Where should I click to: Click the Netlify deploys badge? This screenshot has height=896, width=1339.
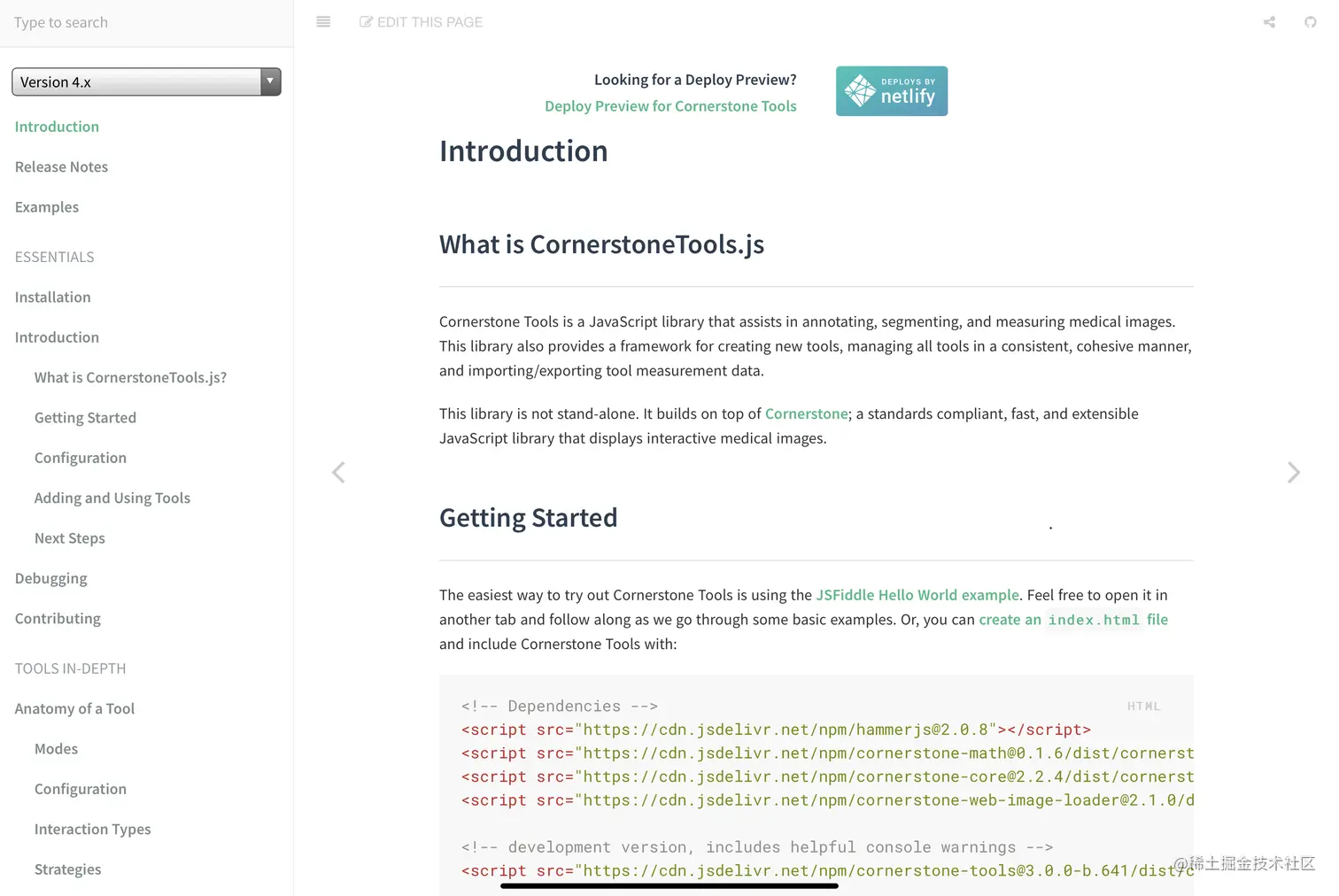[x=892, y=91]
